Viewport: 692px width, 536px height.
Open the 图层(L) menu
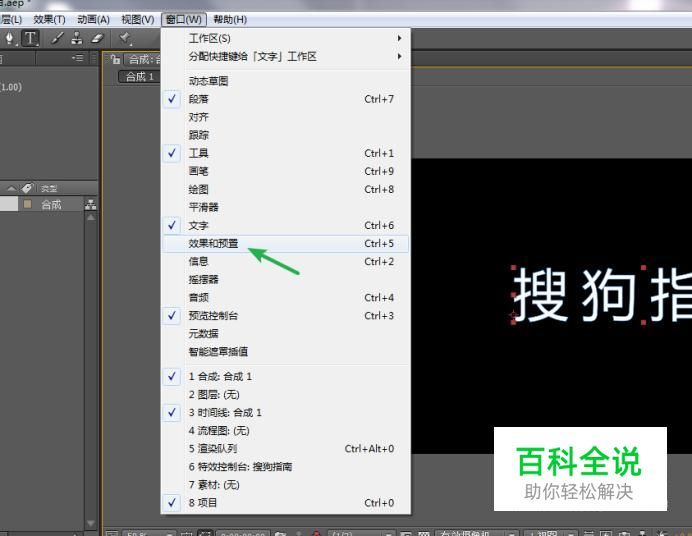pyautogui.click(x=11, y=19)
